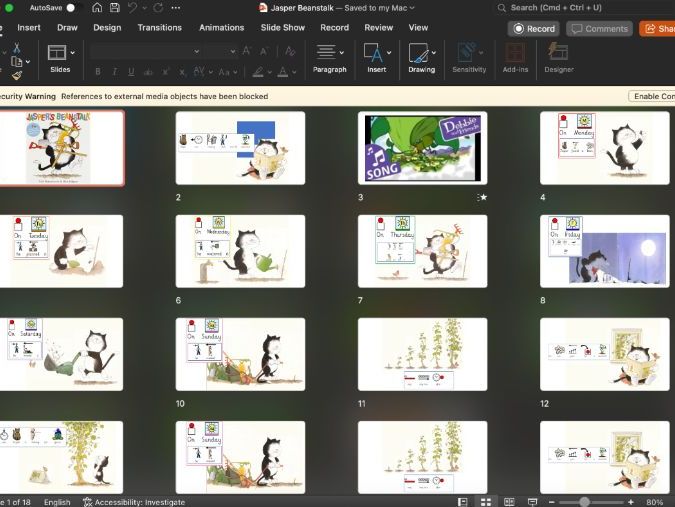Screen dimensions: 675x507
Task: Click the text highlight color icon
Action: point(258,72)
